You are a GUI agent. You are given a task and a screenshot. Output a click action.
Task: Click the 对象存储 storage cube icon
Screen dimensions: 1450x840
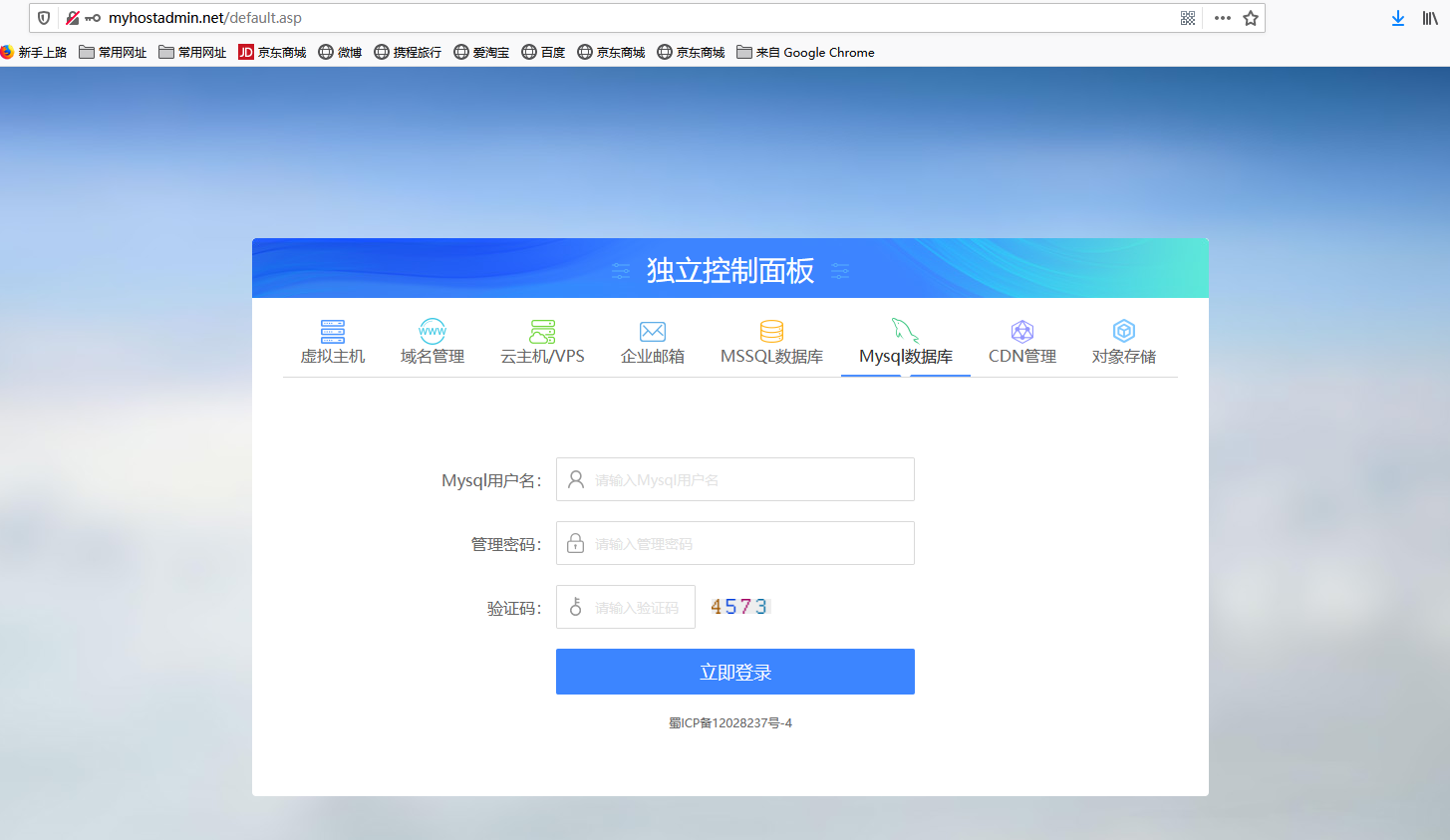tap(1123, 329)
